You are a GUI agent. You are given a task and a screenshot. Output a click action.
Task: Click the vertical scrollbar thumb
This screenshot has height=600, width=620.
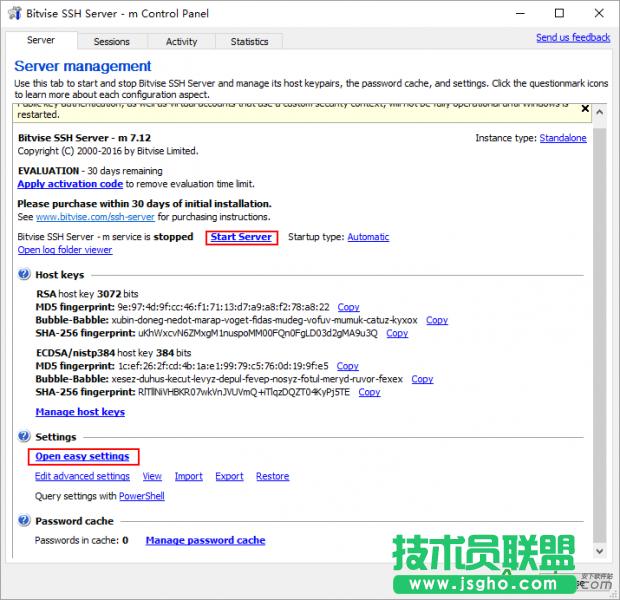tap(599, 335)
